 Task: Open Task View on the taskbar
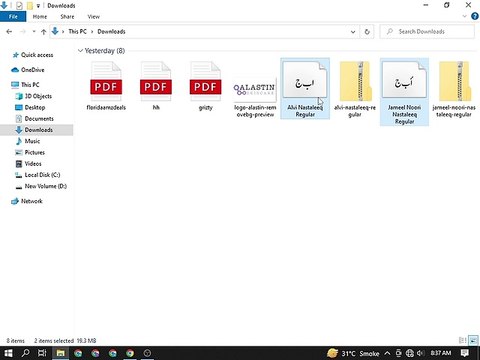pos(42,353)
